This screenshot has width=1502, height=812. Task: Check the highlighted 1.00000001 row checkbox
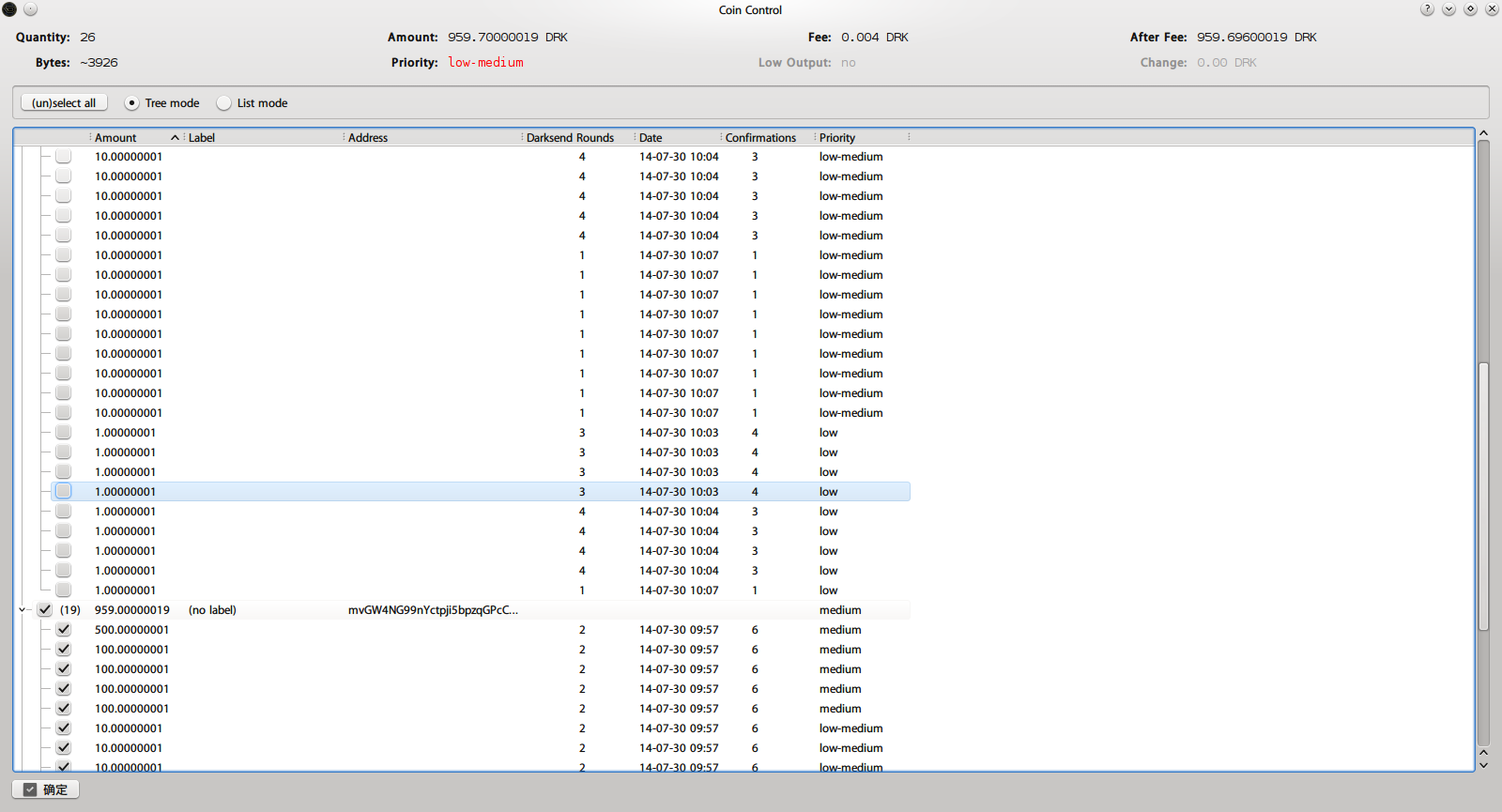tap(63, 492)
